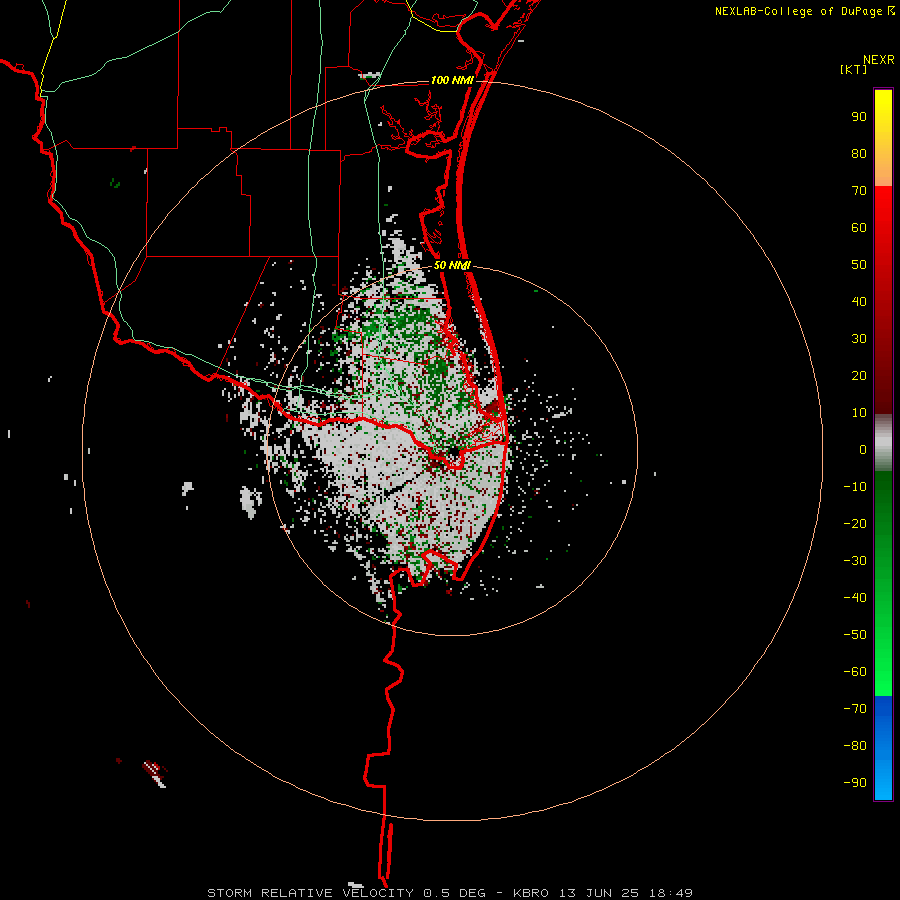This screenshot has width=900, height=900.
Task: Click the -90 knot scale value
Action: pyautogui.click(x=855, y=783)
